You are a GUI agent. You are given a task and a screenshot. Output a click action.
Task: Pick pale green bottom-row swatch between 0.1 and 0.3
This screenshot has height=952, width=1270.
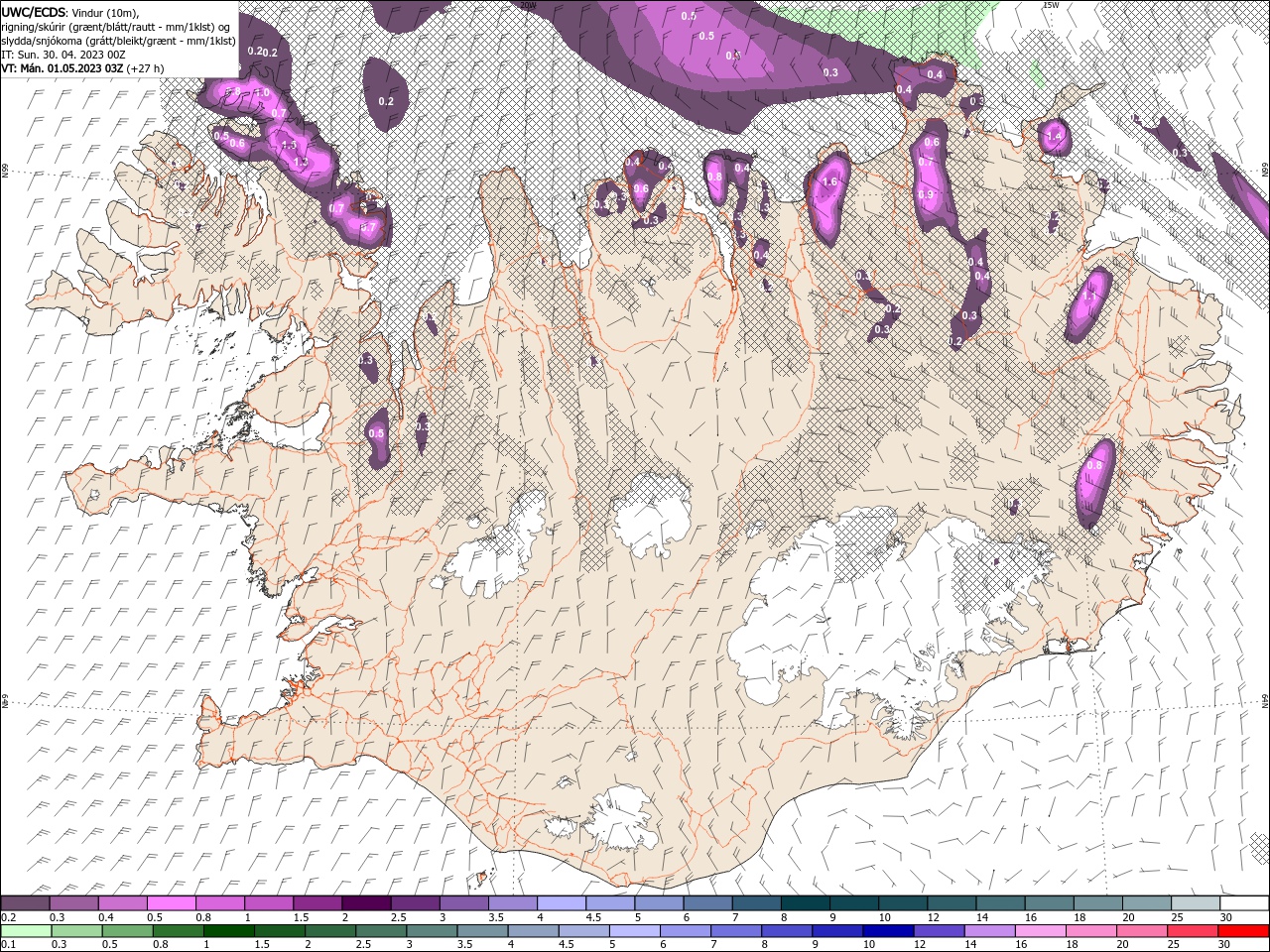click(25, 931)
